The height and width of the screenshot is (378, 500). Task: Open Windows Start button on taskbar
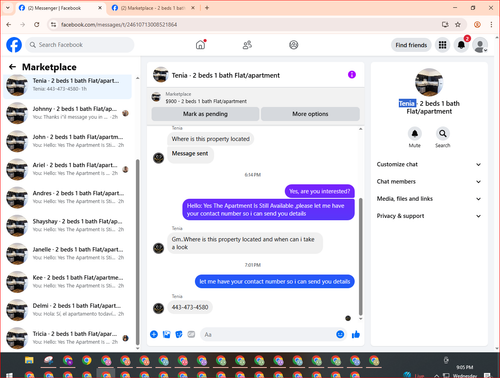coord(10,375)
